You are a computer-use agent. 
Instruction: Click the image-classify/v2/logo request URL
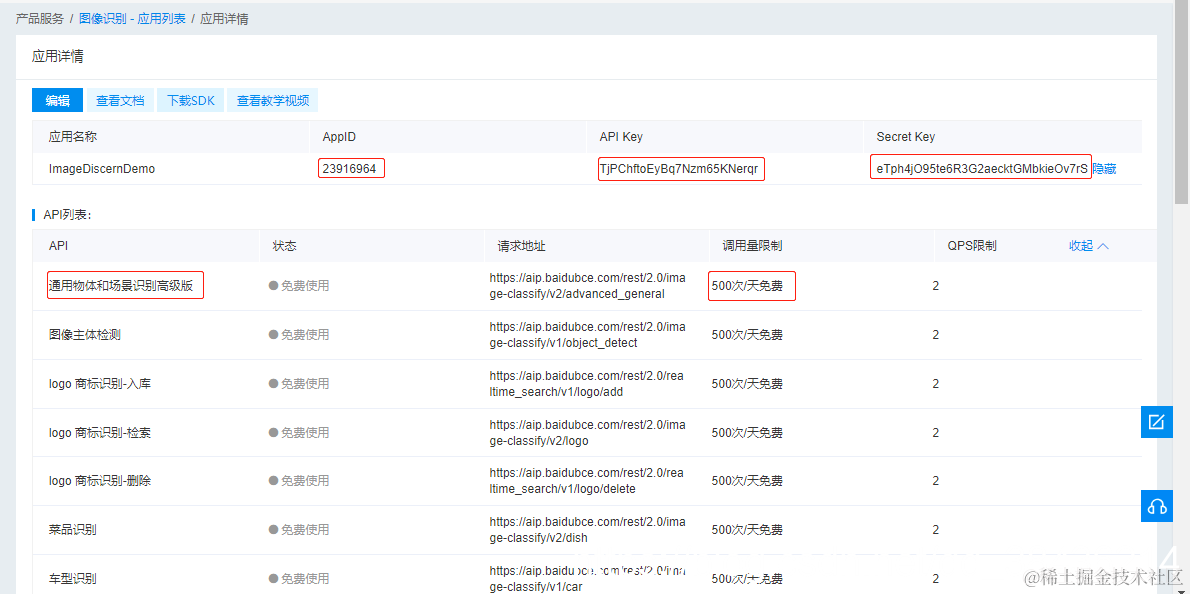coord(587,432)
